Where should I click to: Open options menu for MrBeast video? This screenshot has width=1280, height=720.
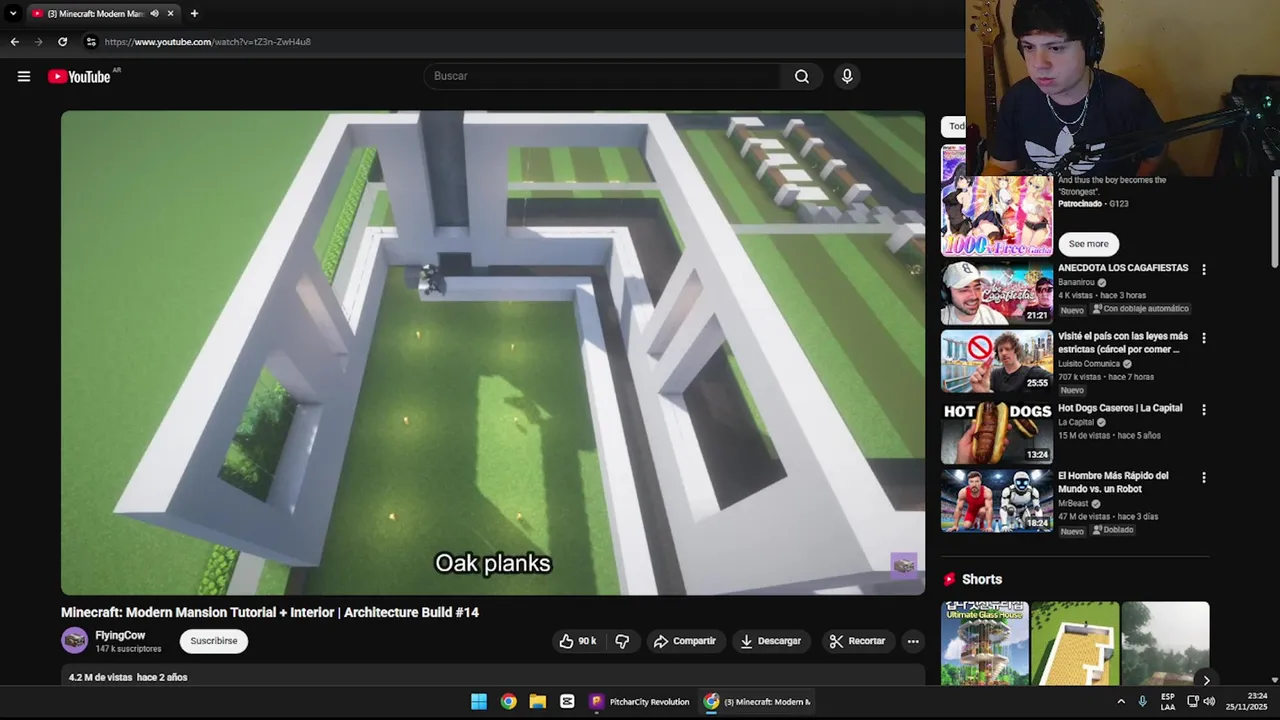click(1204, 478)
